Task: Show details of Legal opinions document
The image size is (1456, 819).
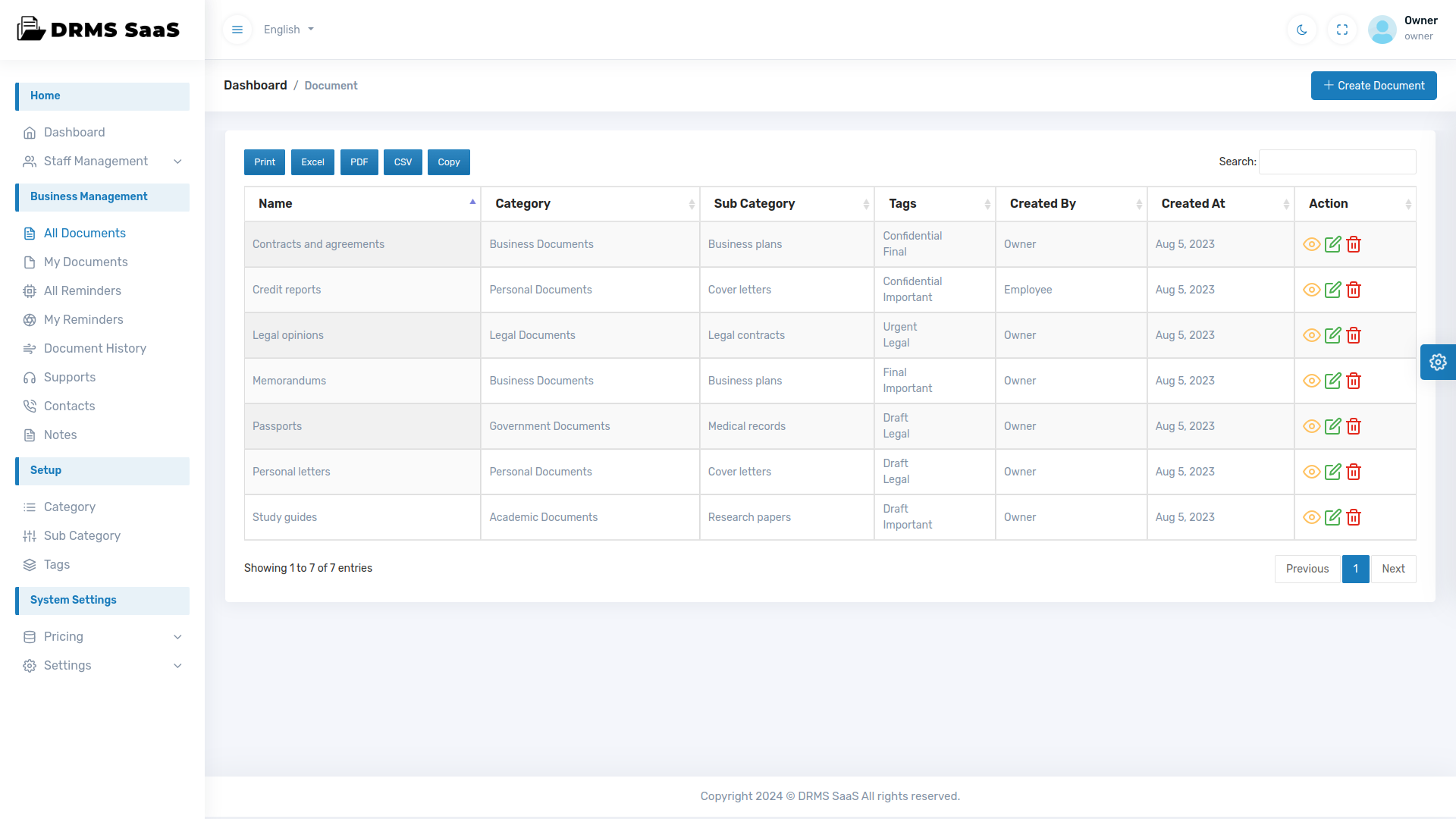Action: (x=1312, y=335)
